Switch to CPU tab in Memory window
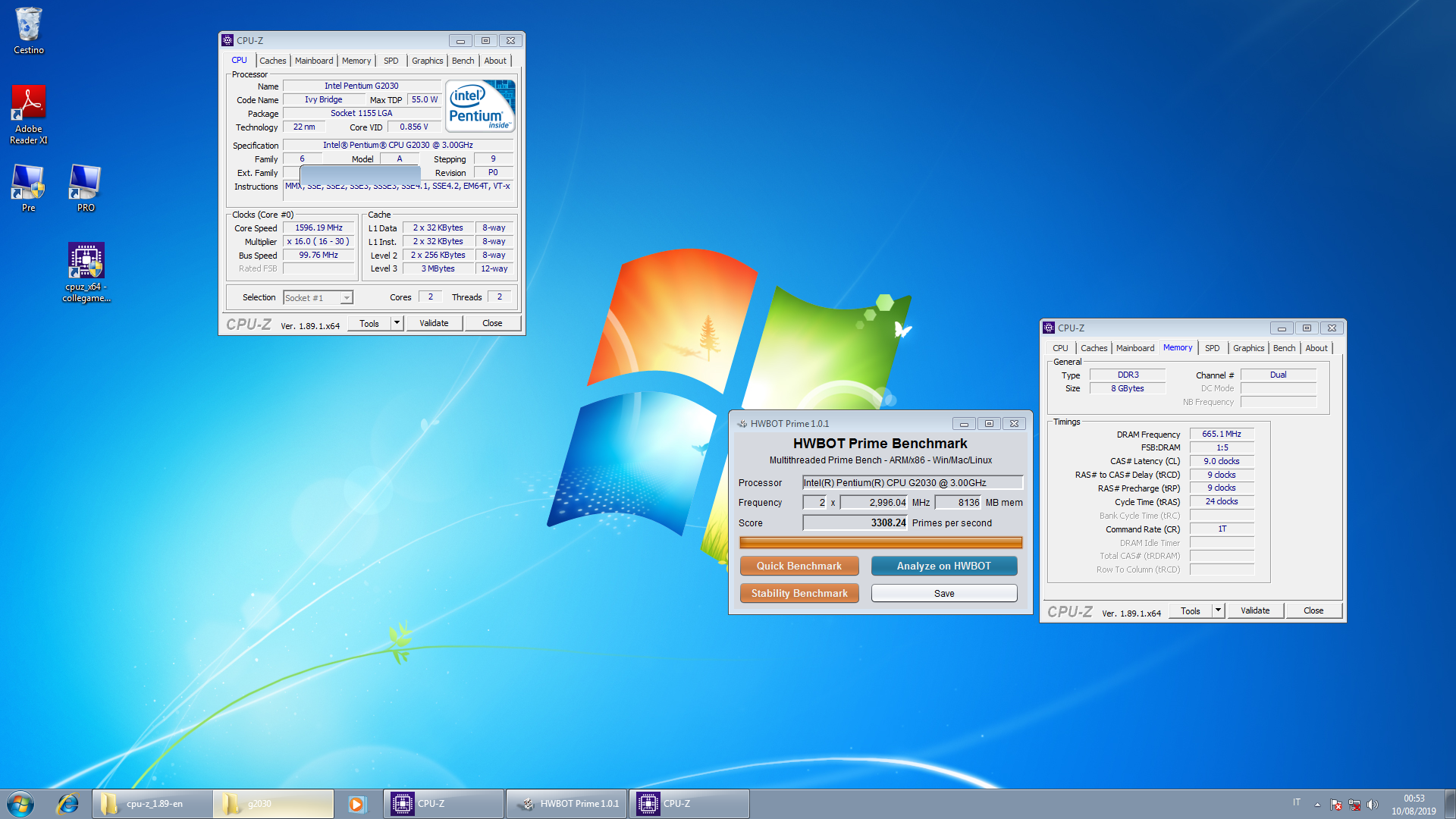Viewport: 1456px width, 819px height. 1060,348
